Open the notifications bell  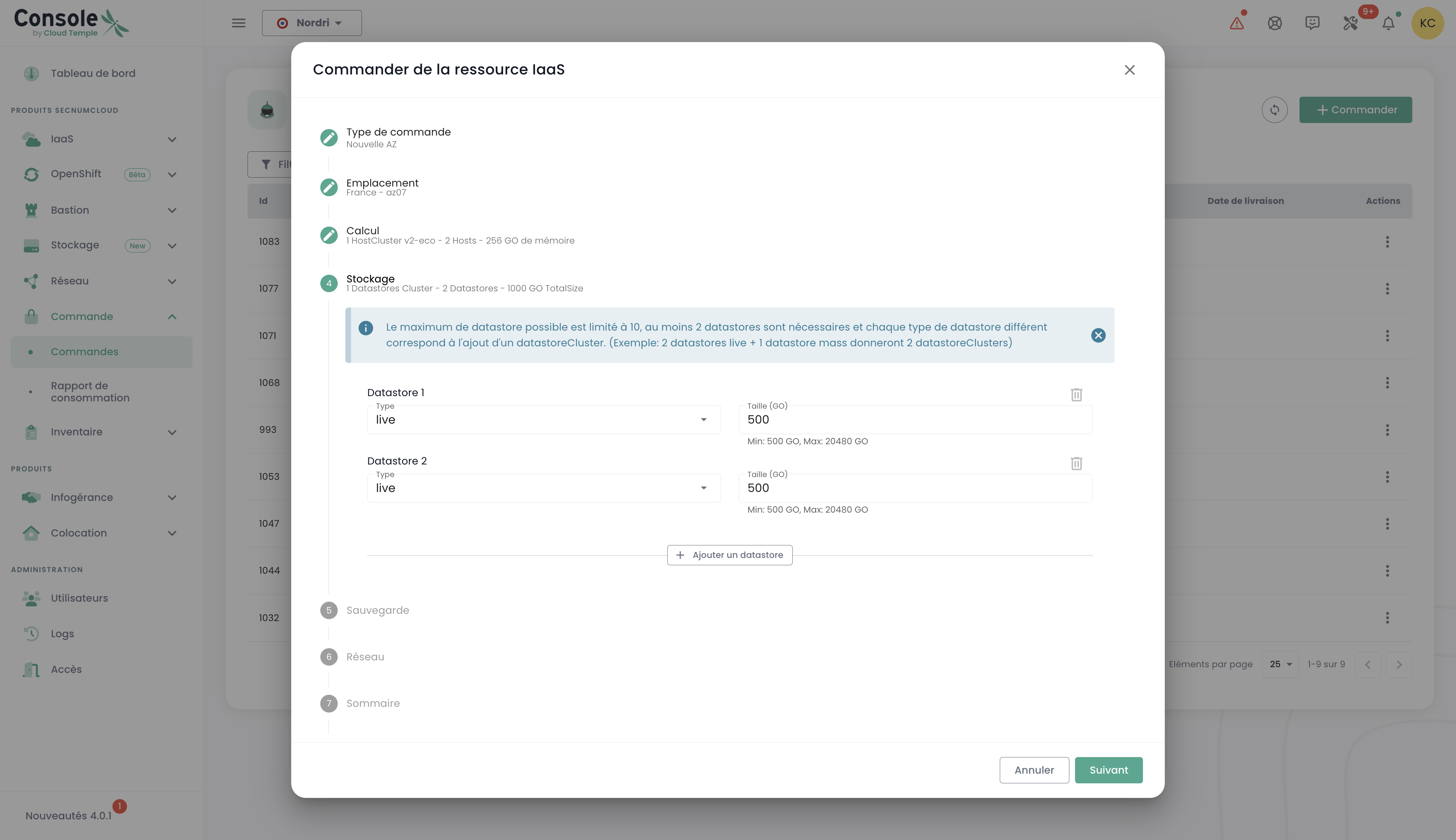pos(1388,23)
